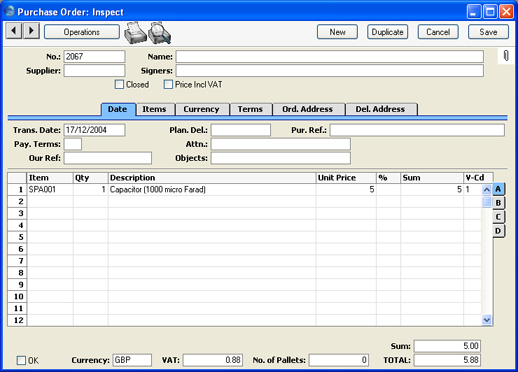Click the Name field
Screen dimensions: 518x372
click(x=330, y=57)
